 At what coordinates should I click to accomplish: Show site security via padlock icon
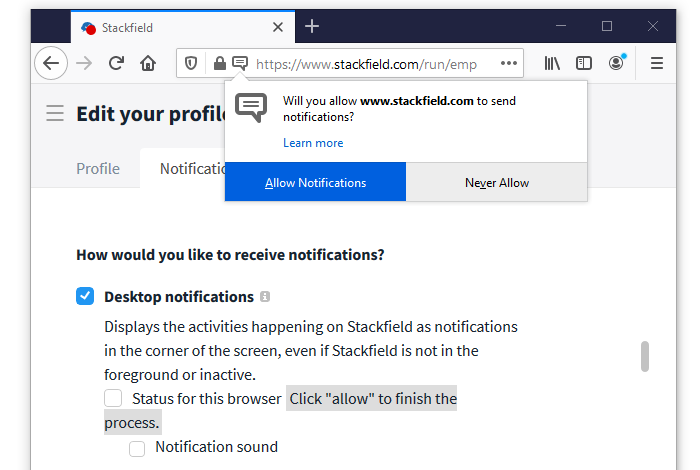point(219,63)
